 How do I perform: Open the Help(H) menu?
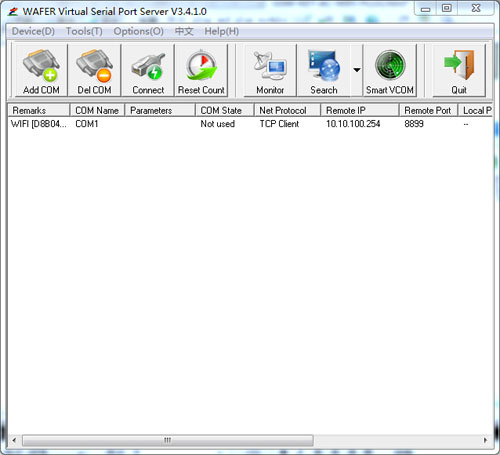pyautogui.click(x=221, y=31)
